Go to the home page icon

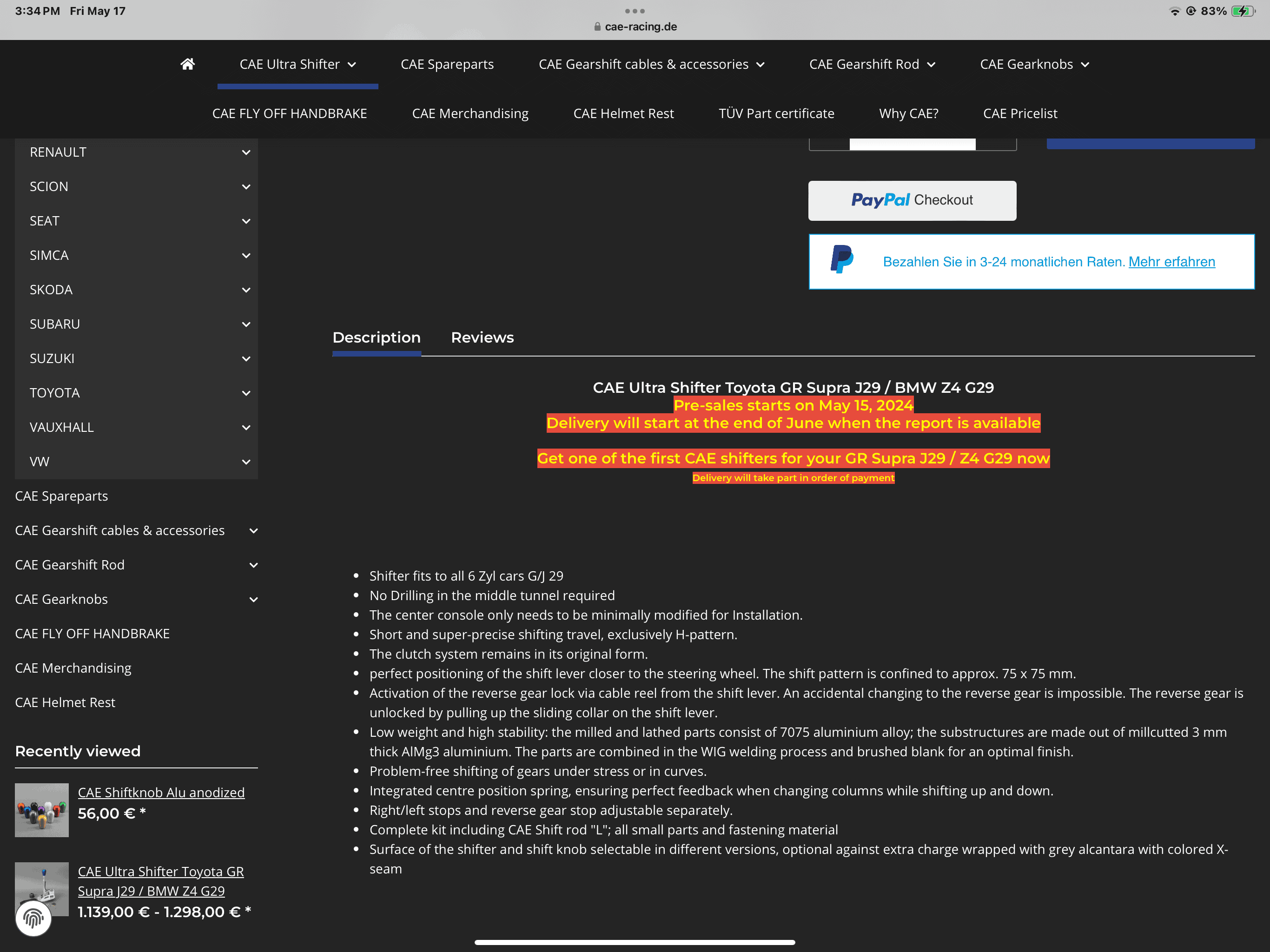[187, 64]
